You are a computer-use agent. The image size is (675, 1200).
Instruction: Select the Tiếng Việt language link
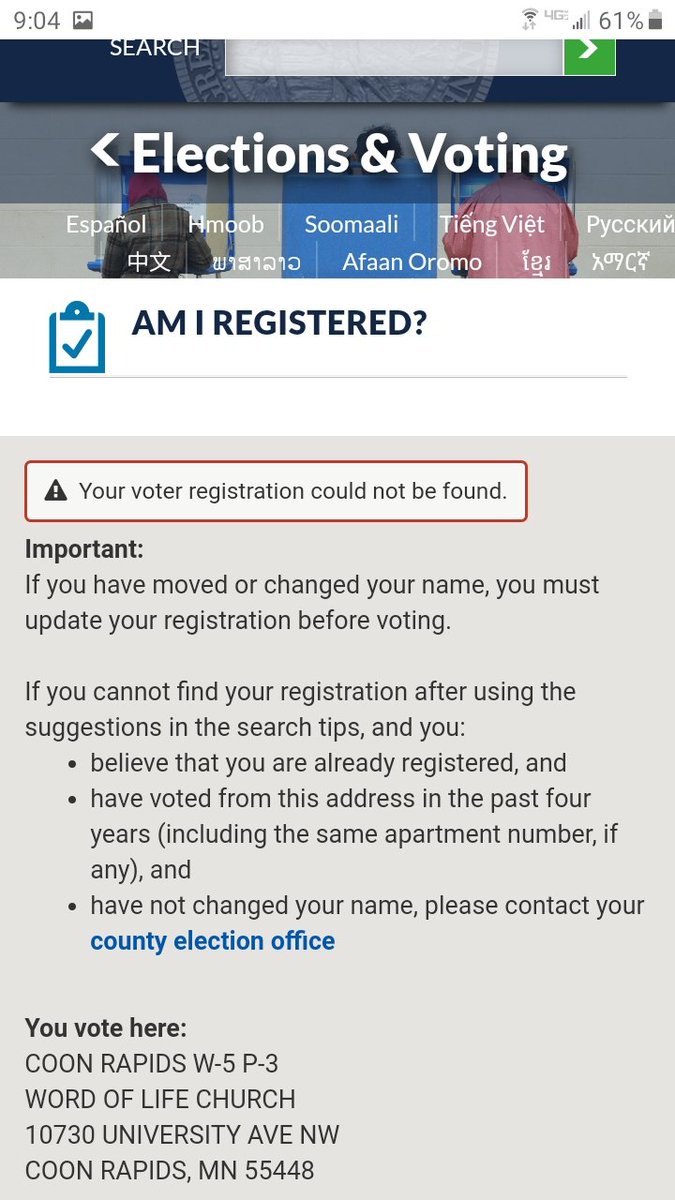493,224
